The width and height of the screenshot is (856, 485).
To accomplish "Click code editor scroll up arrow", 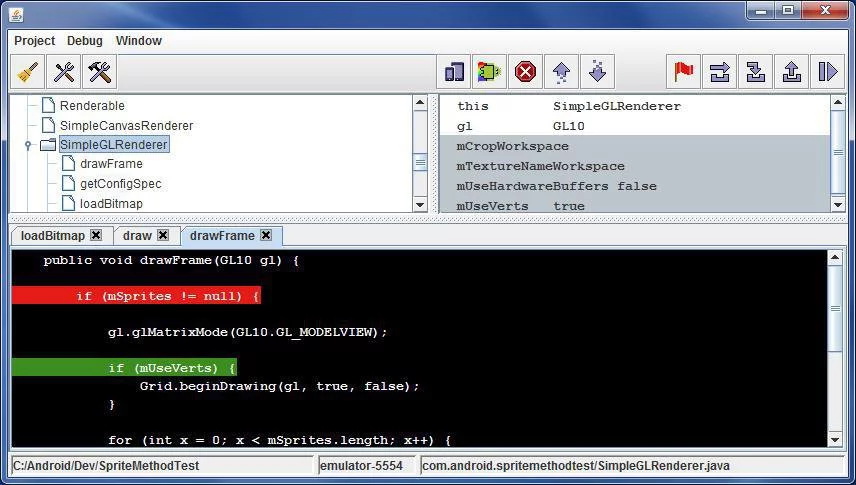I will click(835, 258).
